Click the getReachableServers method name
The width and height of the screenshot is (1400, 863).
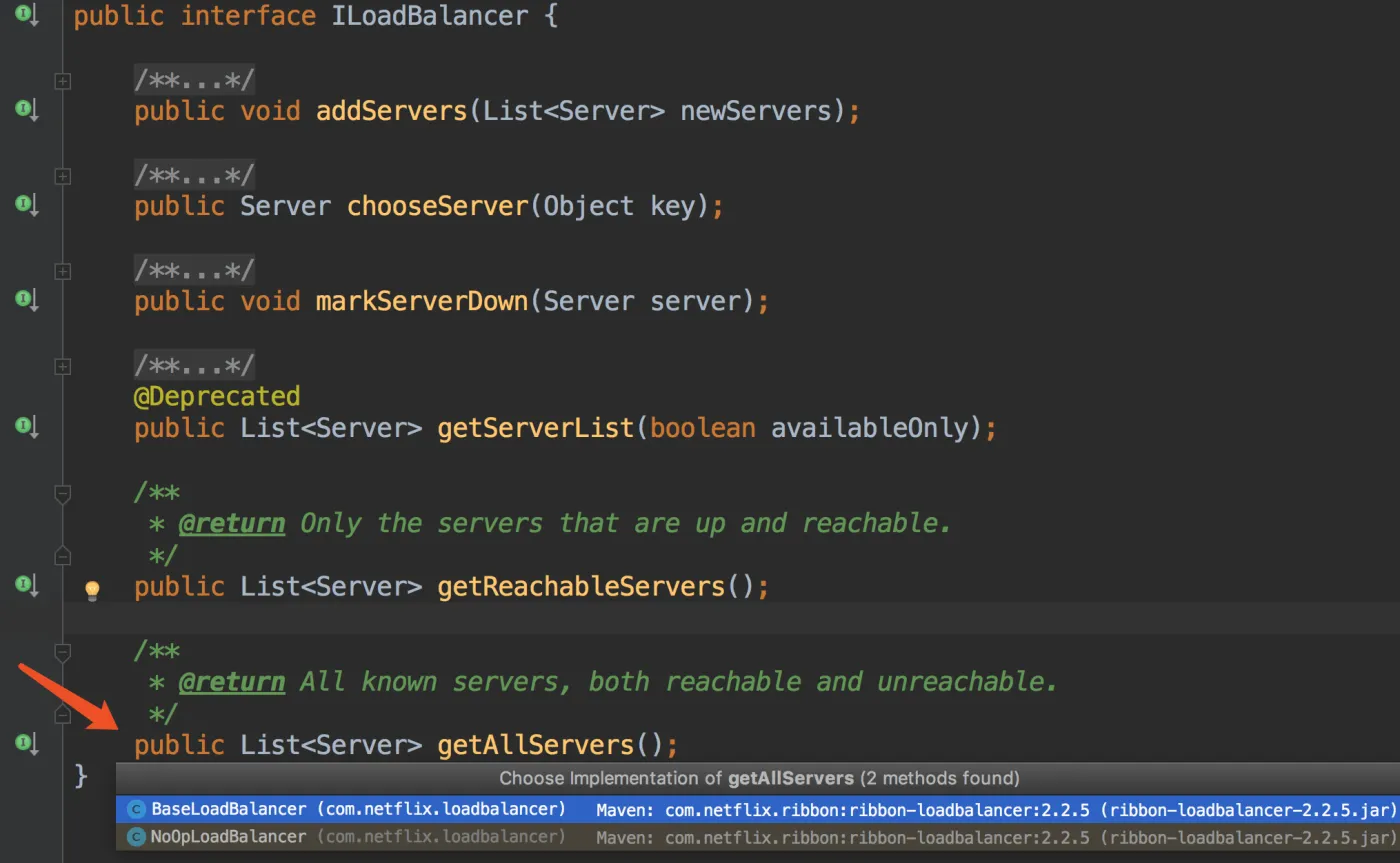pyautogui.click(x=580, y=586)
